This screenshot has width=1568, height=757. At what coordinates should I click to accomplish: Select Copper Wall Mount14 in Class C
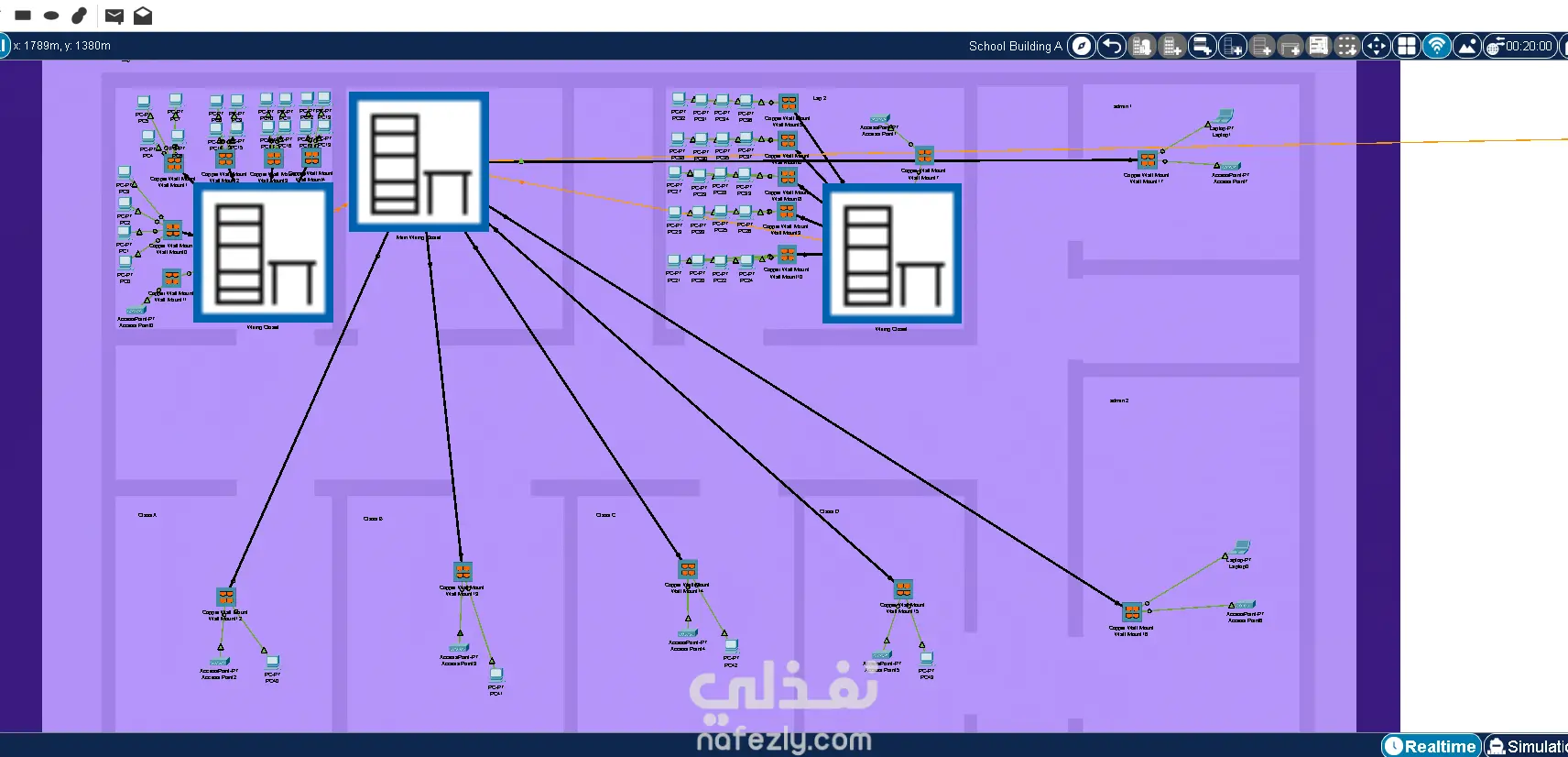coord(688,569)
